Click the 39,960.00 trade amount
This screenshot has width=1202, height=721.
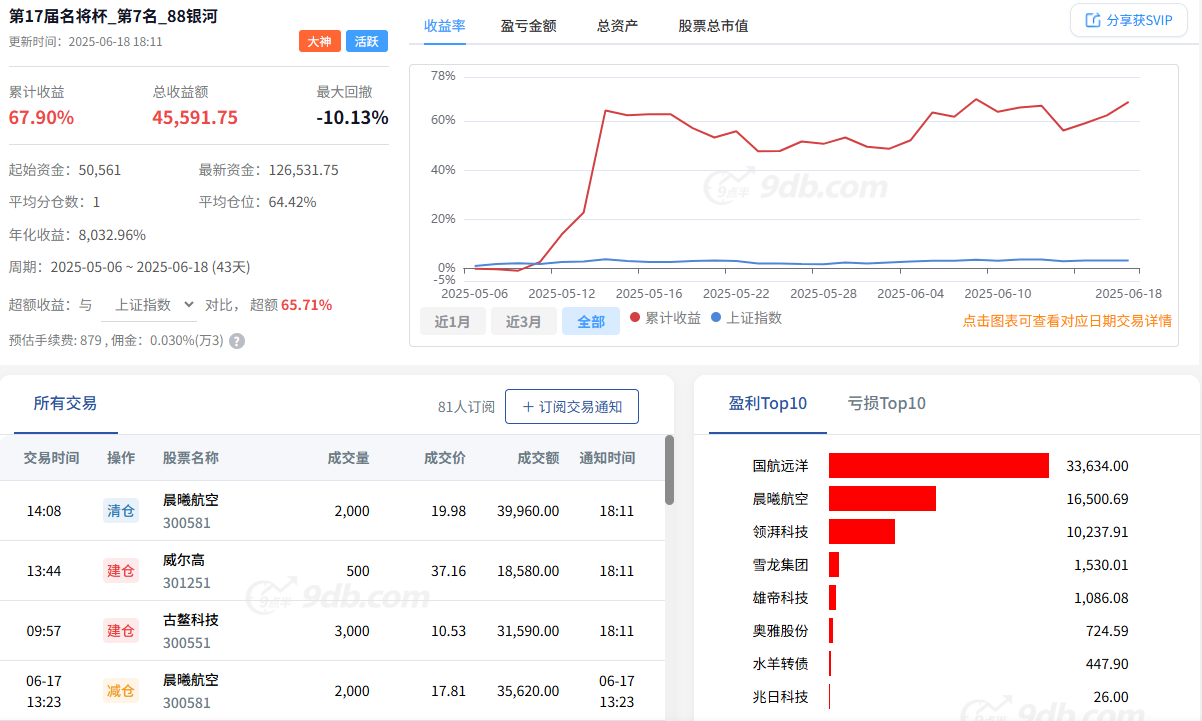pos(528,511)
